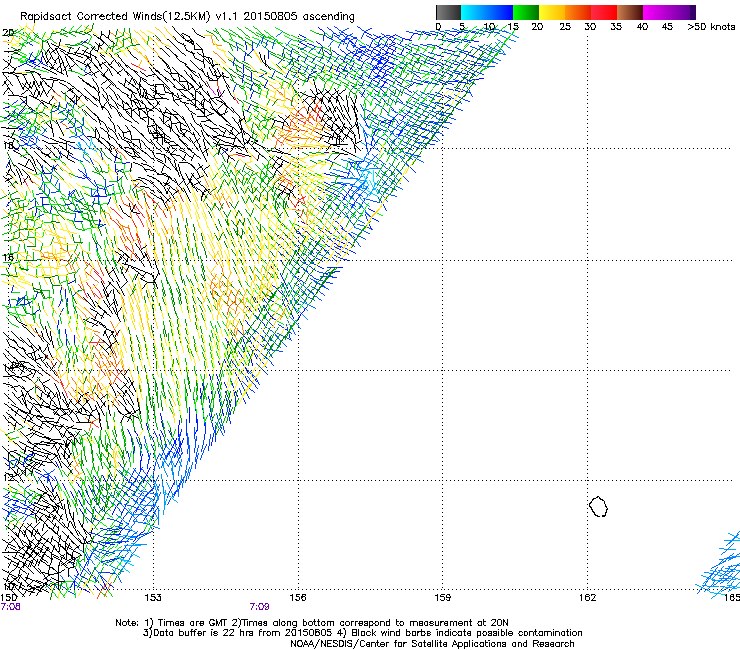Click the '150' longitude axis label
Screen dimensions: 740x650
tap(9, 598)
